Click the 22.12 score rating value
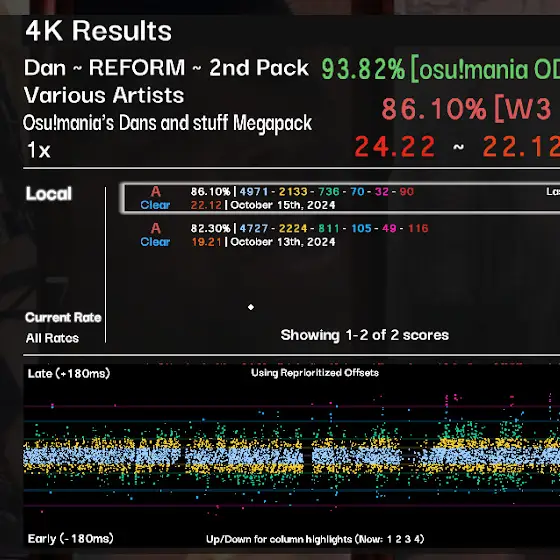 point(206,205)
